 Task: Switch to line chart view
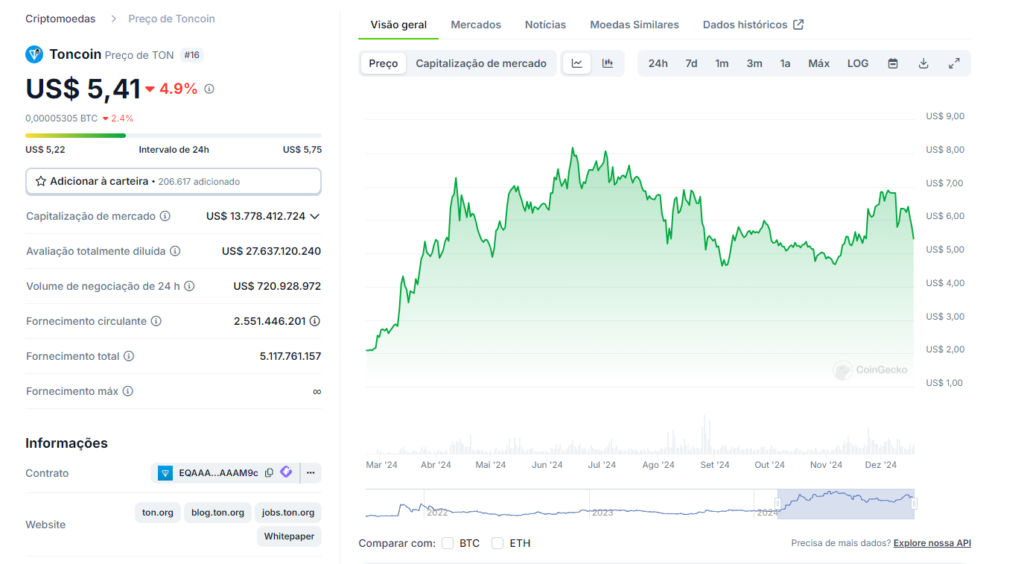click(577, 63)
